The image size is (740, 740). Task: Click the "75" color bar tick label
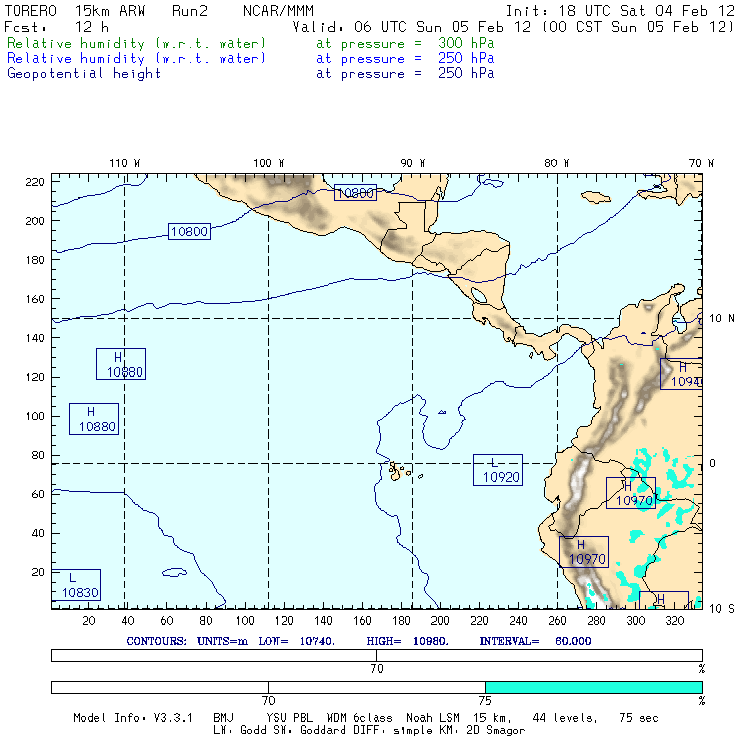tap(485, 701)
